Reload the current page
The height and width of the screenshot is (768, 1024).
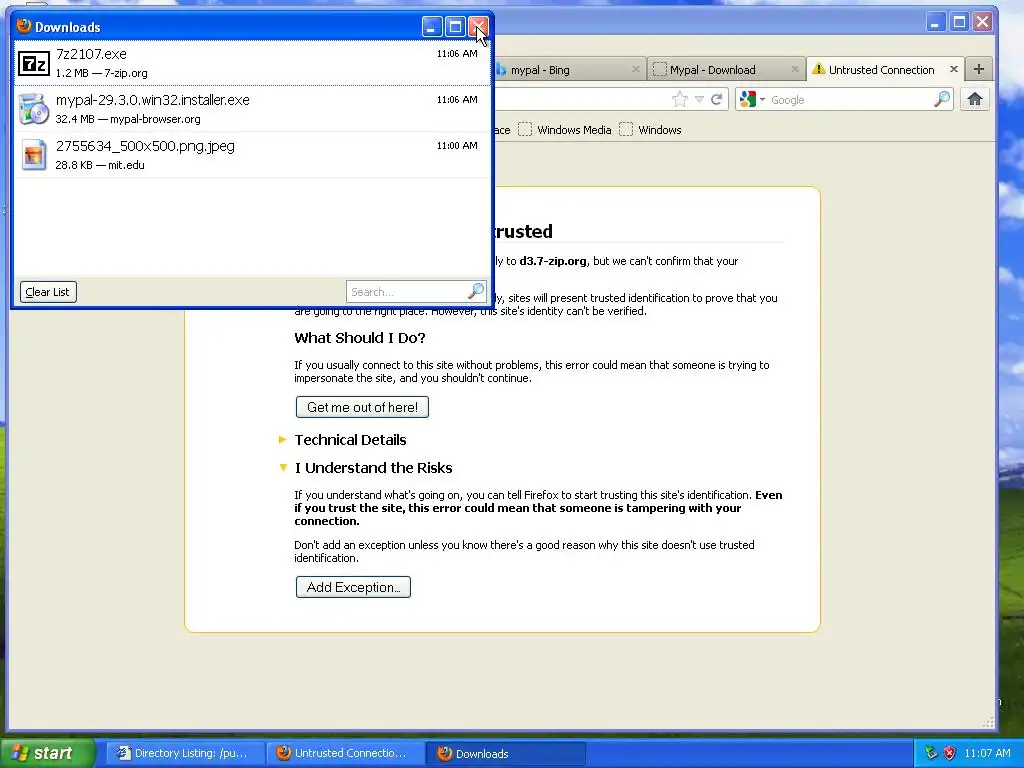716,99
